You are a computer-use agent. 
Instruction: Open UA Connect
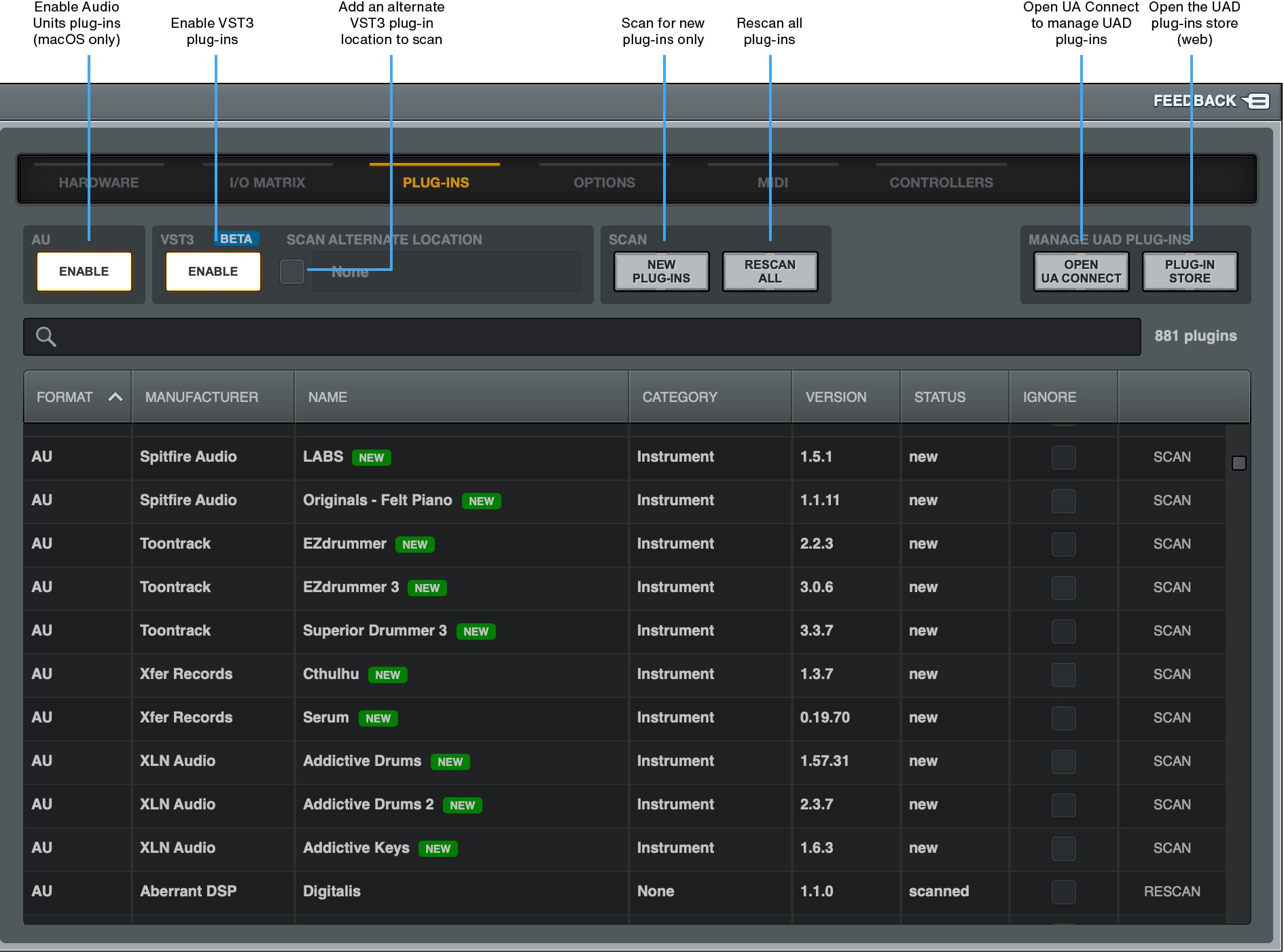coord(1081,272)
